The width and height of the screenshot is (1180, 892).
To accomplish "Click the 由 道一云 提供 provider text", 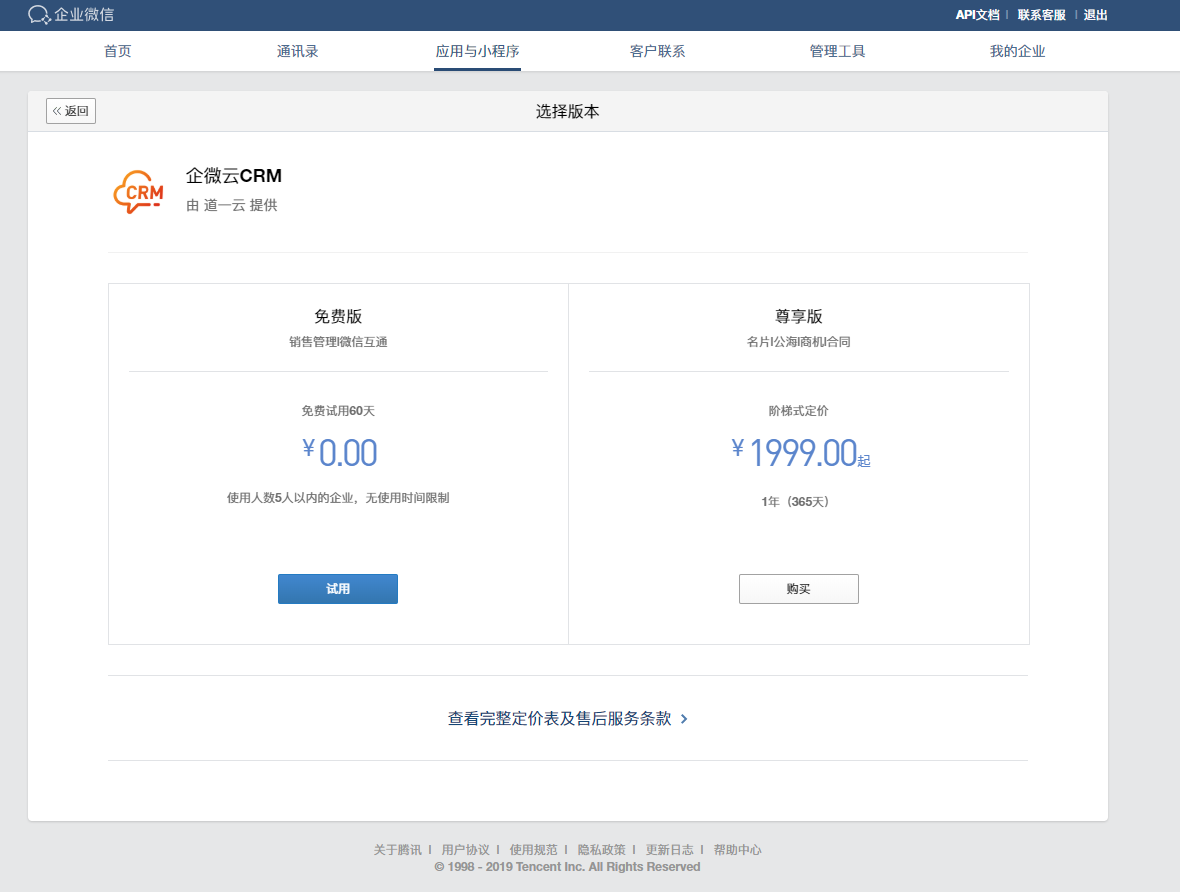I will (x=232, y=205).
